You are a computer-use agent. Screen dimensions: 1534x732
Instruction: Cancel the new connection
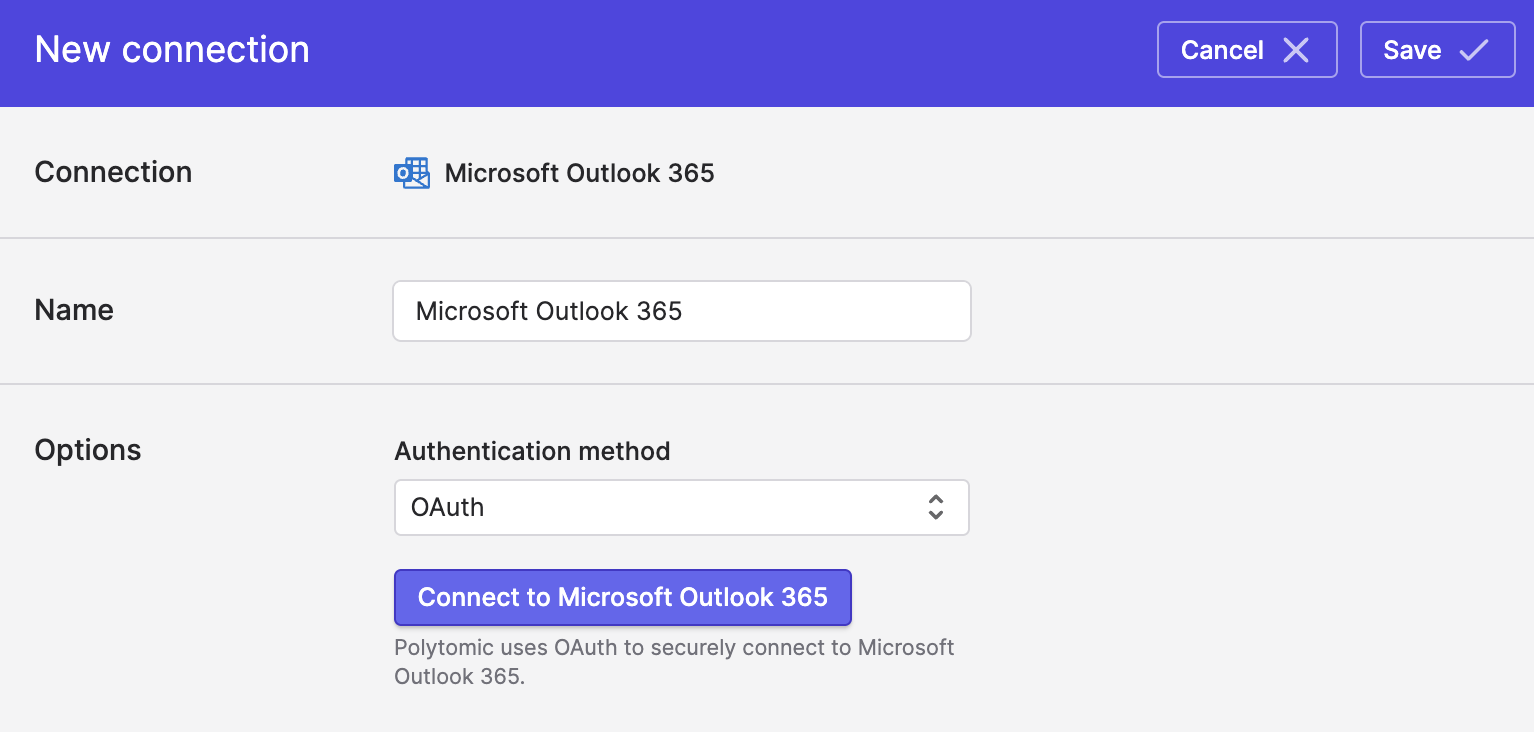pos(1247,50)
